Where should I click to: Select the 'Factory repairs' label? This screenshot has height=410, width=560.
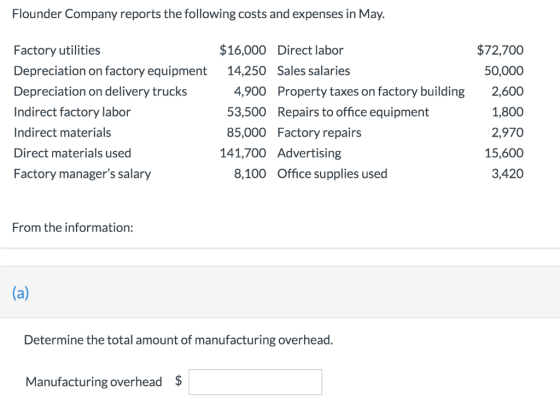(x=320, y=133)
